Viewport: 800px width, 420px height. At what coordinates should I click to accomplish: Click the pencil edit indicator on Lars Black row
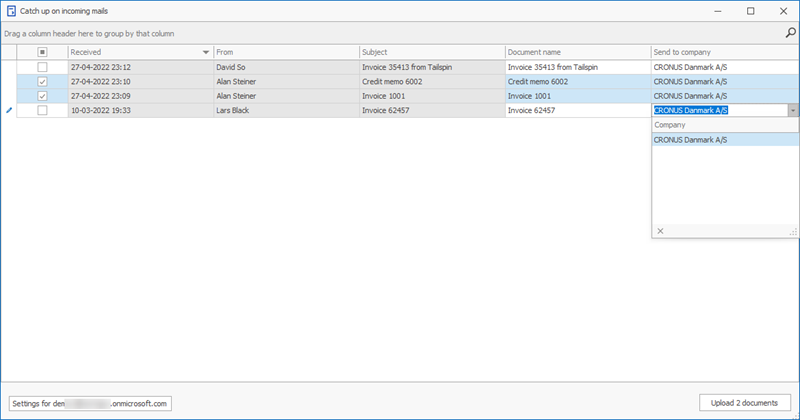[10, 111]
